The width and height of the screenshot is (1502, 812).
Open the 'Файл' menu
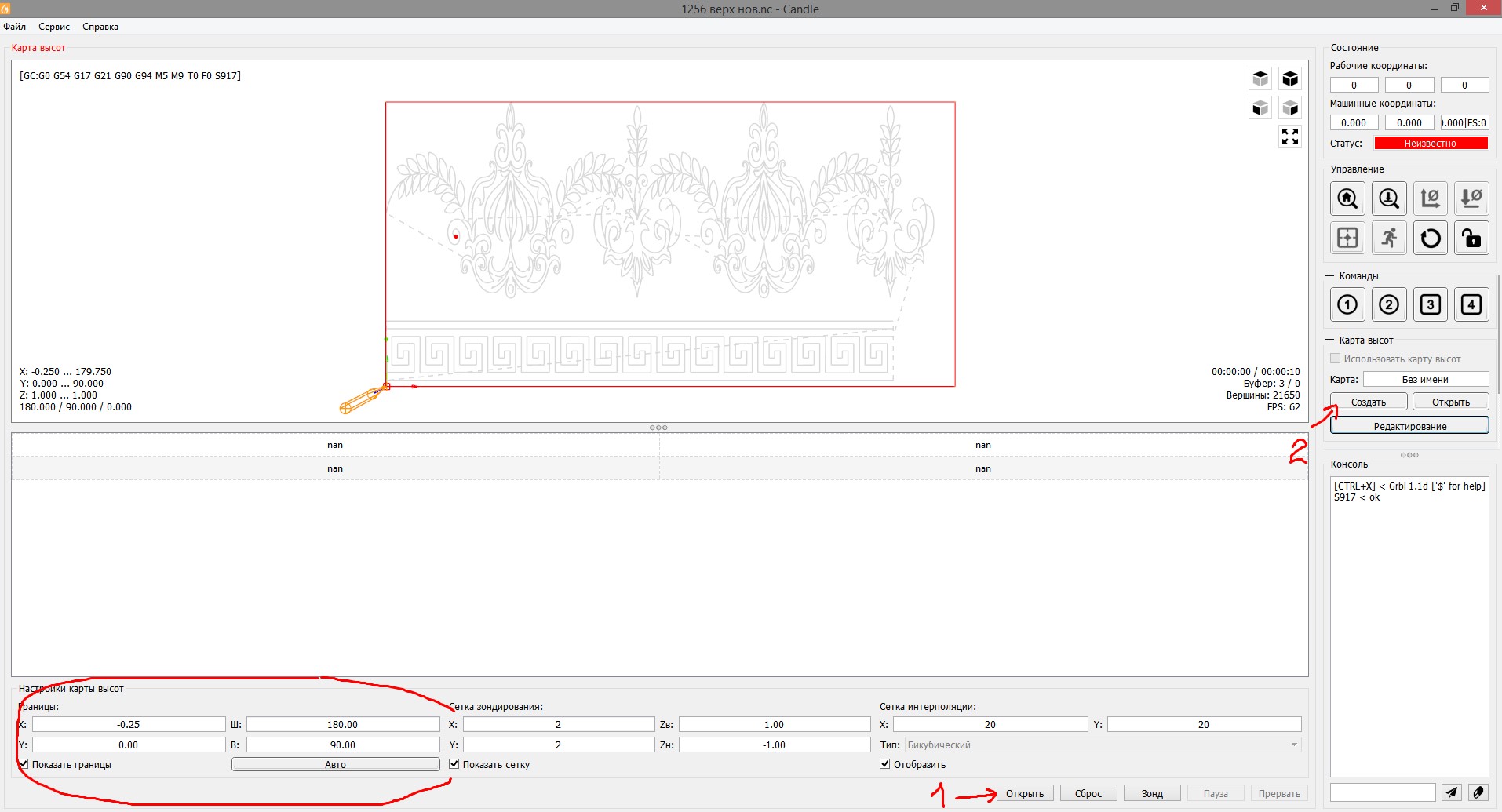15,27
